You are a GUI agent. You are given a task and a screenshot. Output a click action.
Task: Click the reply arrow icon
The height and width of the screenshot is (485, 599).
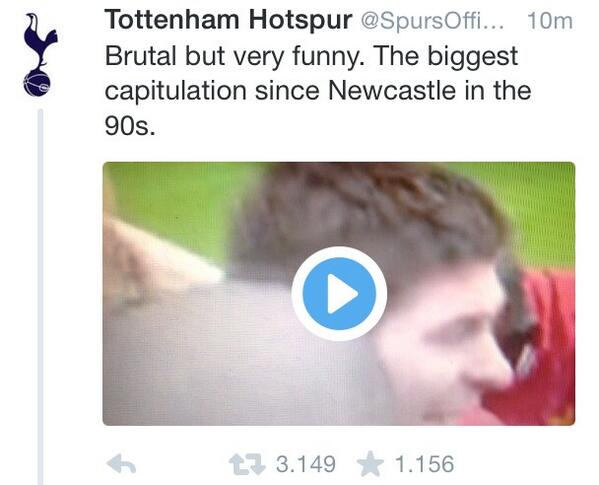pyautogui.click(x=121, y=464)
